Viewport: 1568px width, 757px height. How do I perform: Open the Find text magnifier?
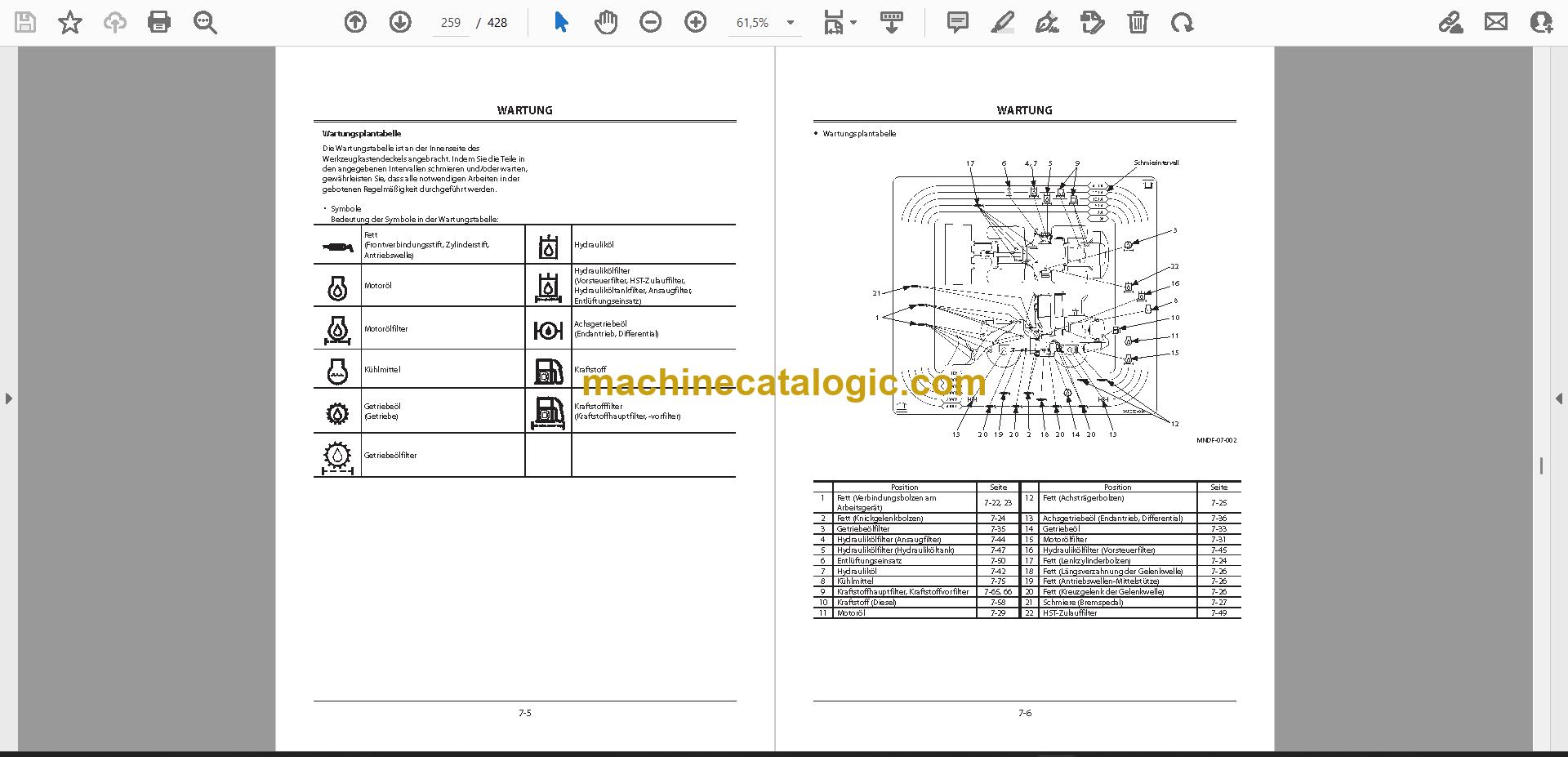tap(205, 22)
